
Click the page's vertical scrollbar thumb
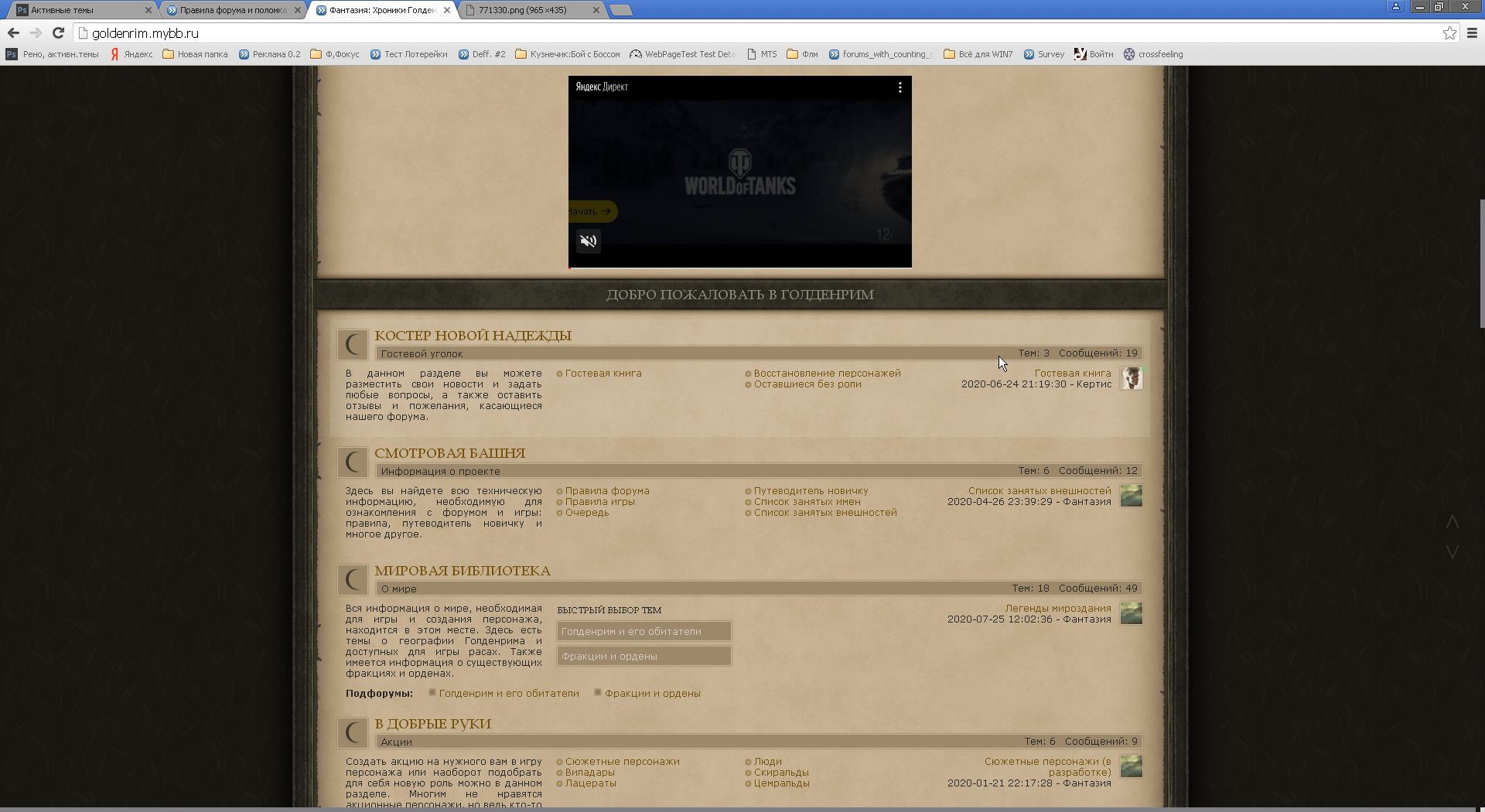(x=1480, y=264)
